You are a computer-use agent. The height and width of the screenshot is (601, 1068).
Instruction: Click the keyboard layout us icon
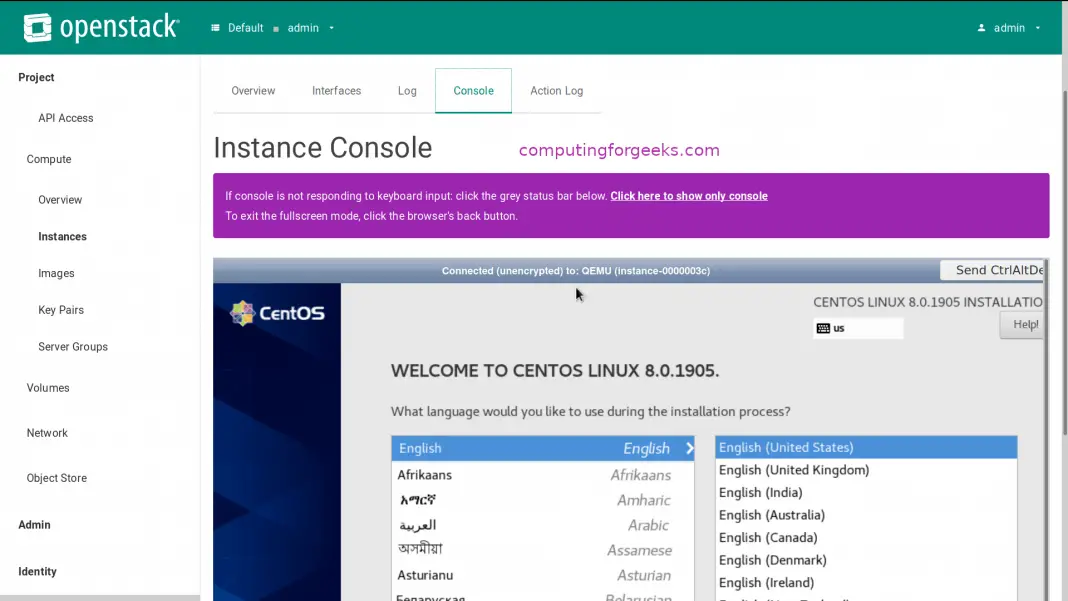pos(823,328)
